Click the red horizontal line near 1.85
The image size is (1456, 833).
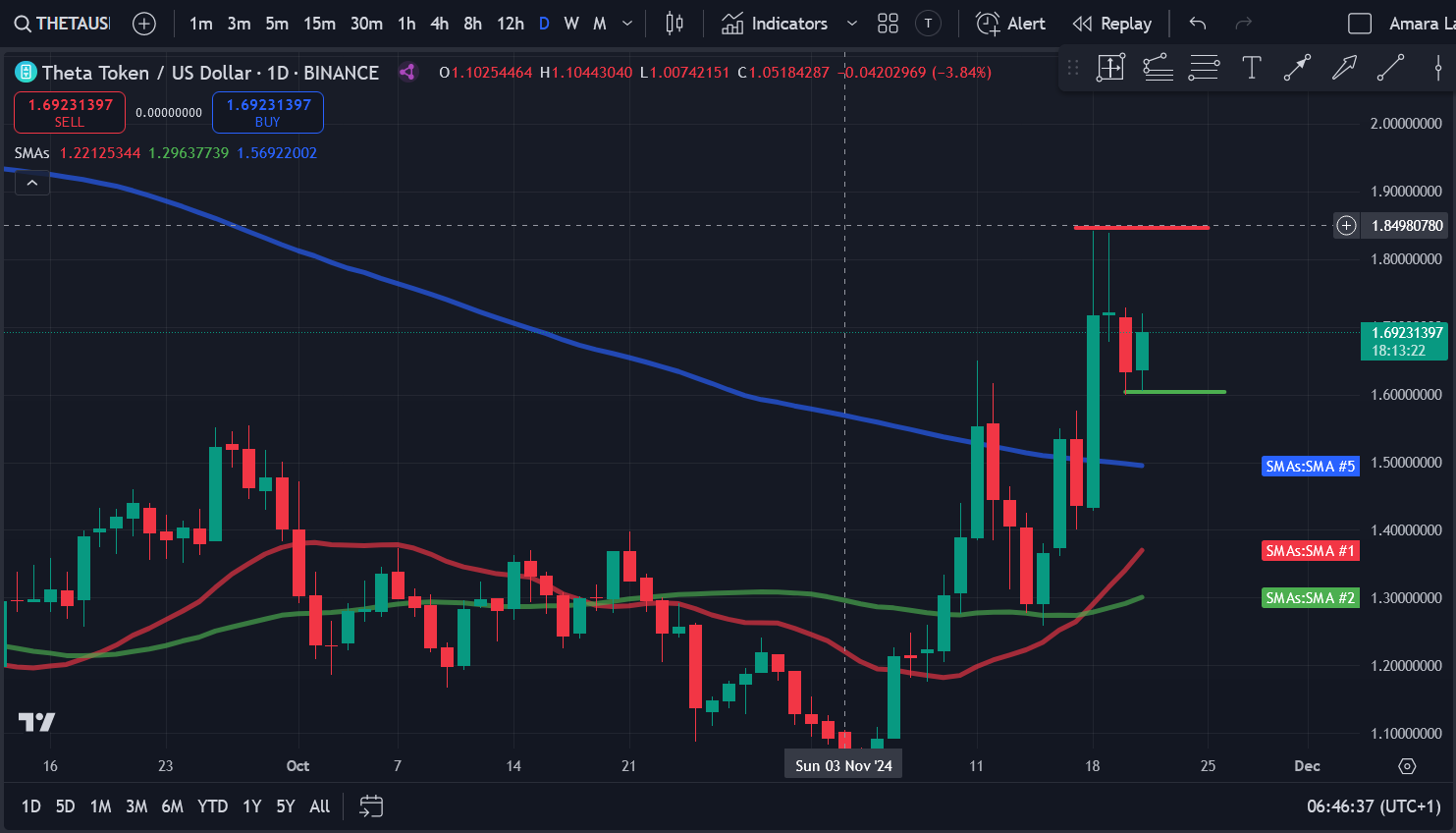(x=1141, y=227)
